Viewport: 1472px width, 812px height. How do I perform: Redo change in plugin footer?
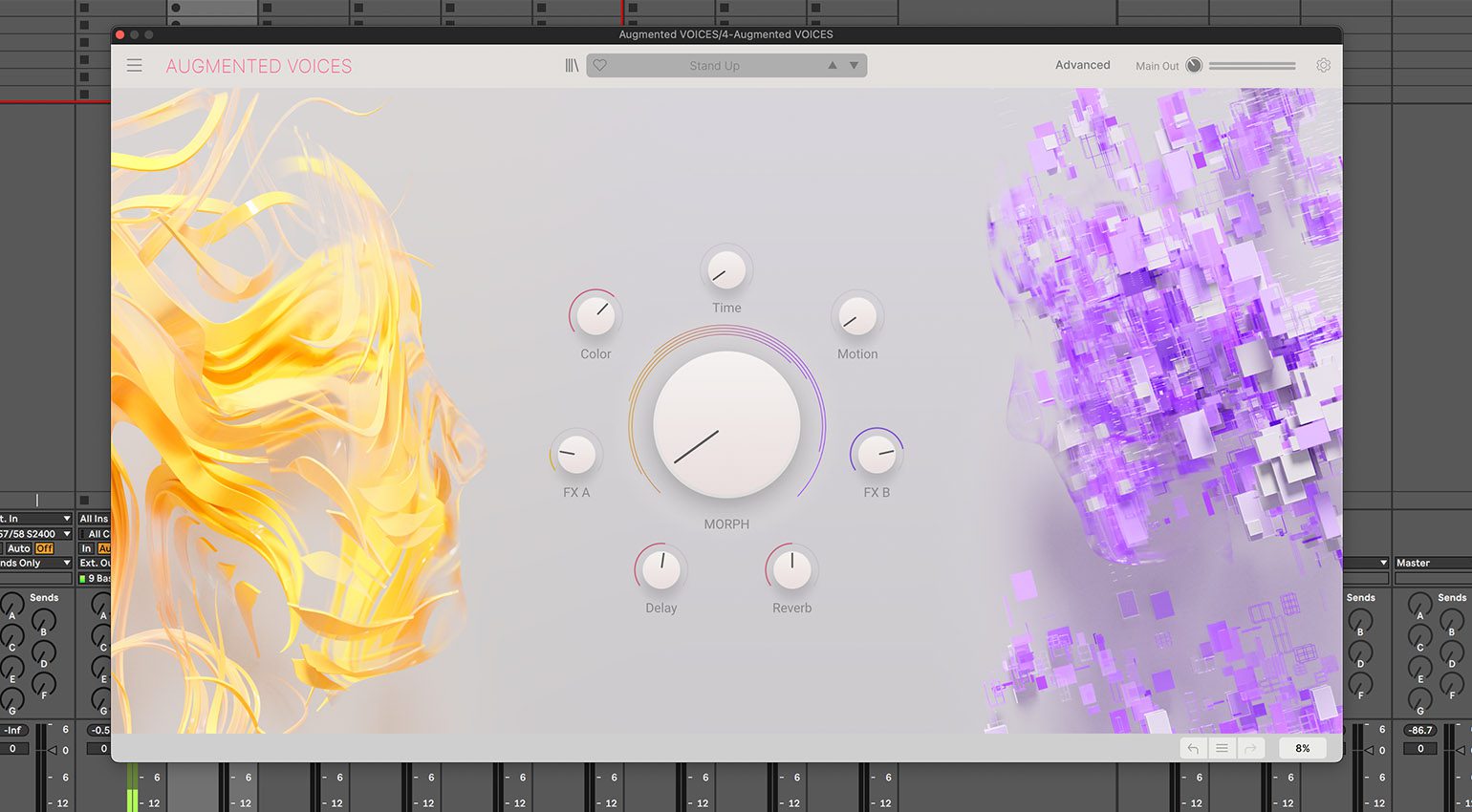(x=1250, y=749)
